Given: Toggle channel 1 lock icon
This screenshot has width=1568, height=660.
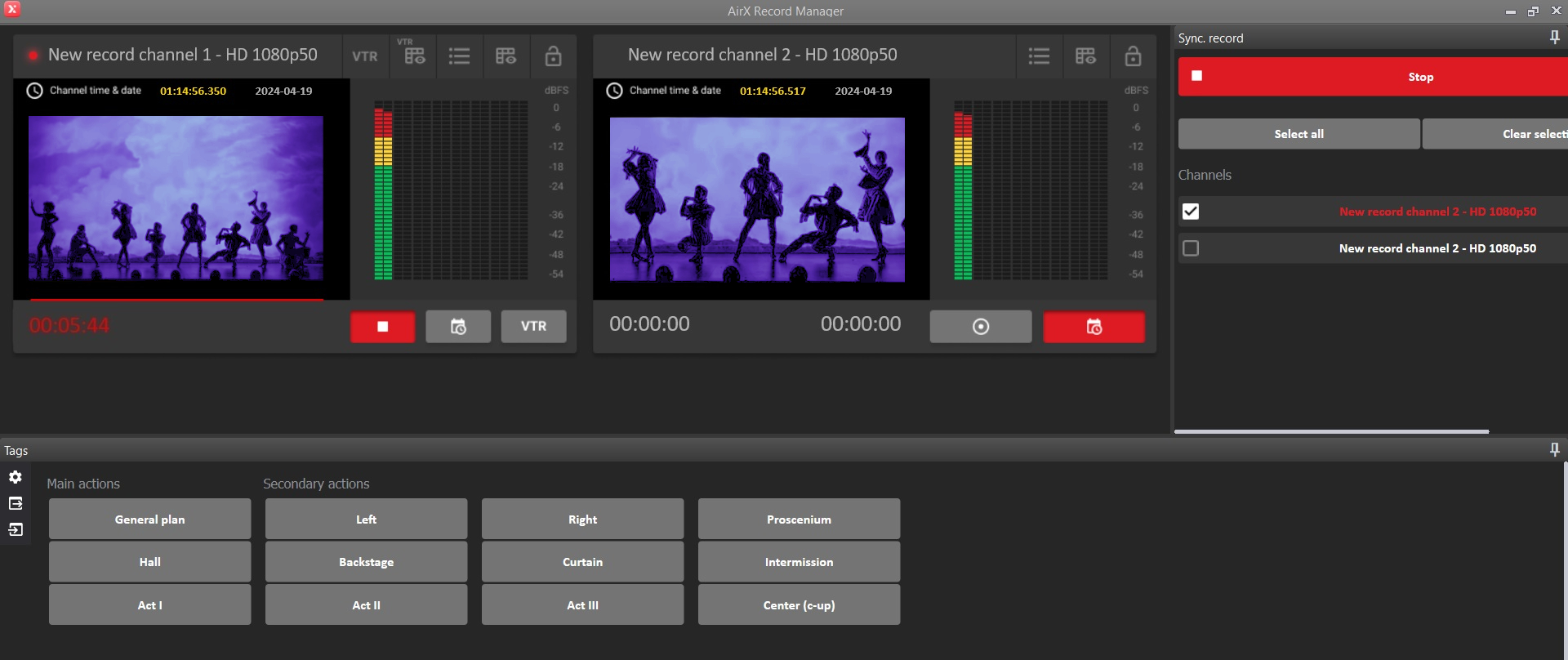Looking at the screenshot, I should tap(553, 56).
